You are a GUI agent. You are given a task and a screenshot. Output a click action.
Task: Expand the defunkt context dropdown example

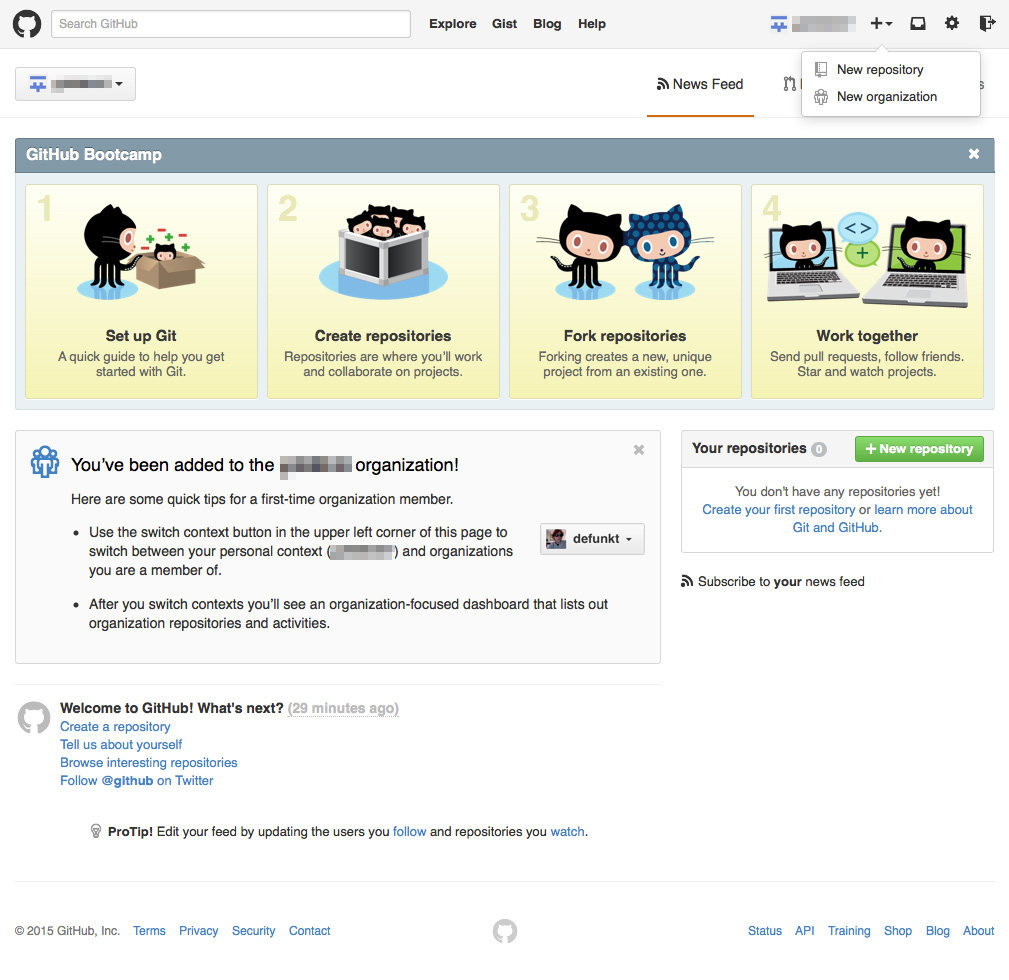click(592, 539)
